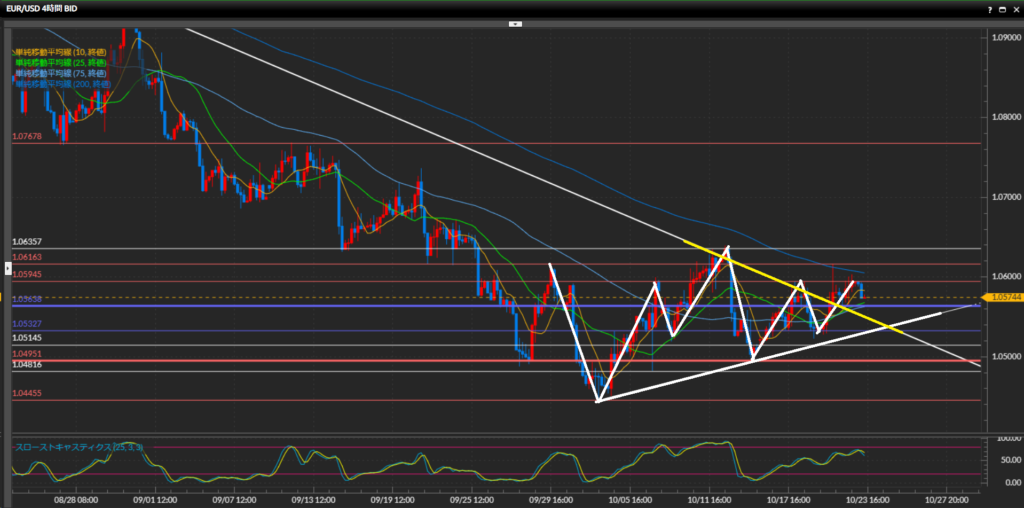Expand the top toolbar dropdown arrow
This screenshot has height=508, width=1024.
tap(514, 24)
